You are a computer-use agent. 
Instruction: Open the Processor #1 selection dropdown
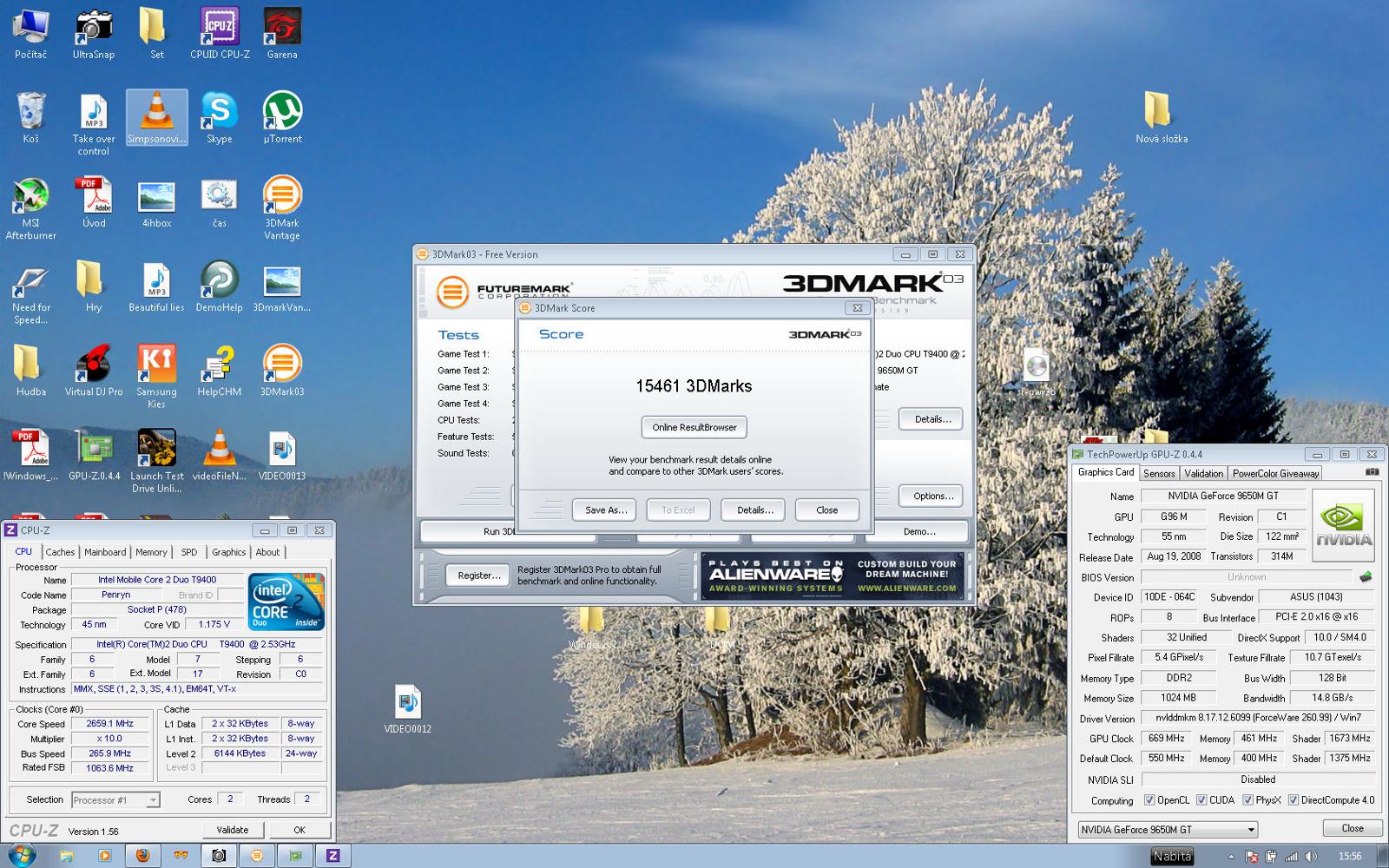[115, 800]
